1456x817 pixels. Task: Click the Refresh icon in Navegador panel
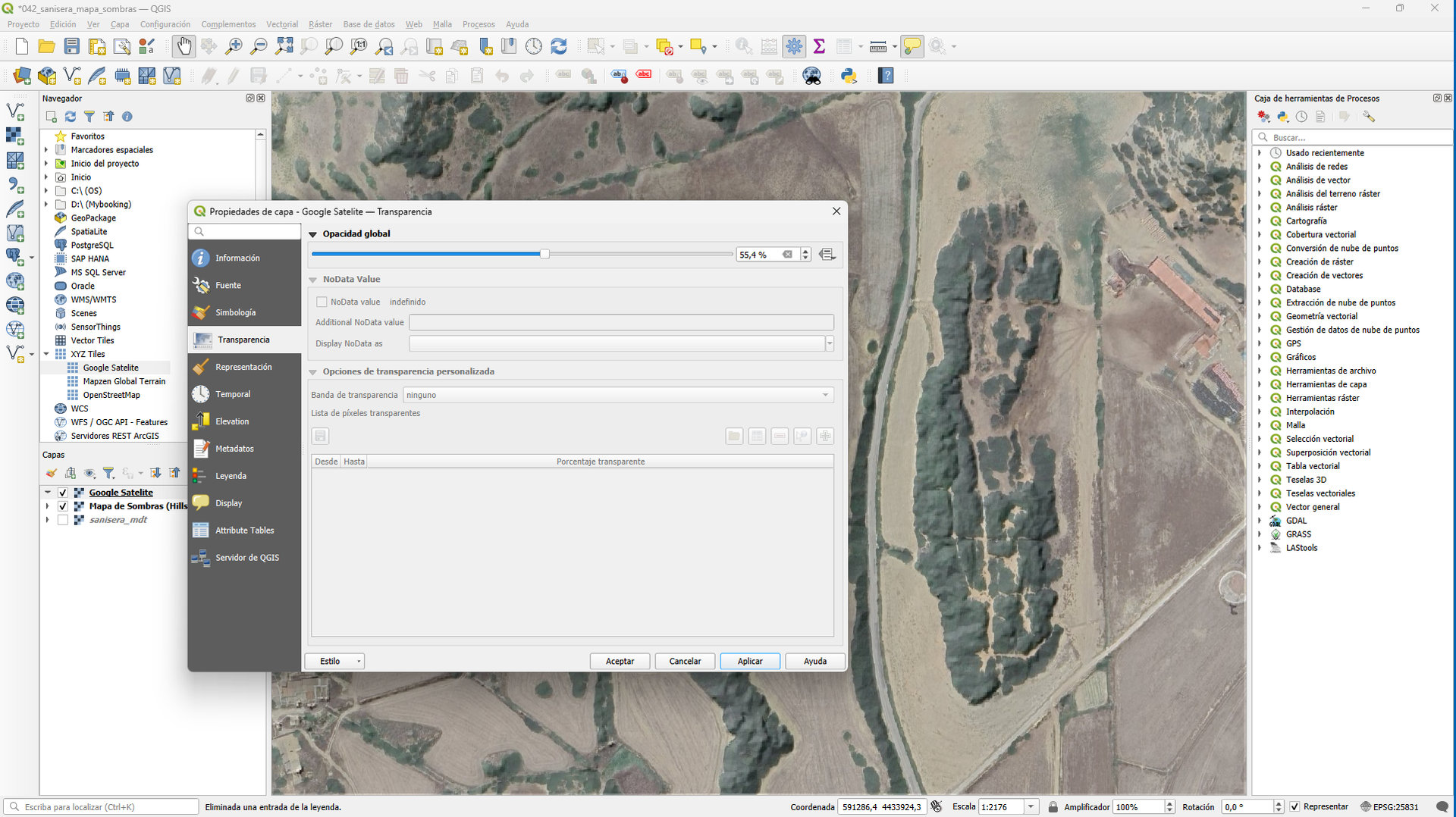point(71,117)
